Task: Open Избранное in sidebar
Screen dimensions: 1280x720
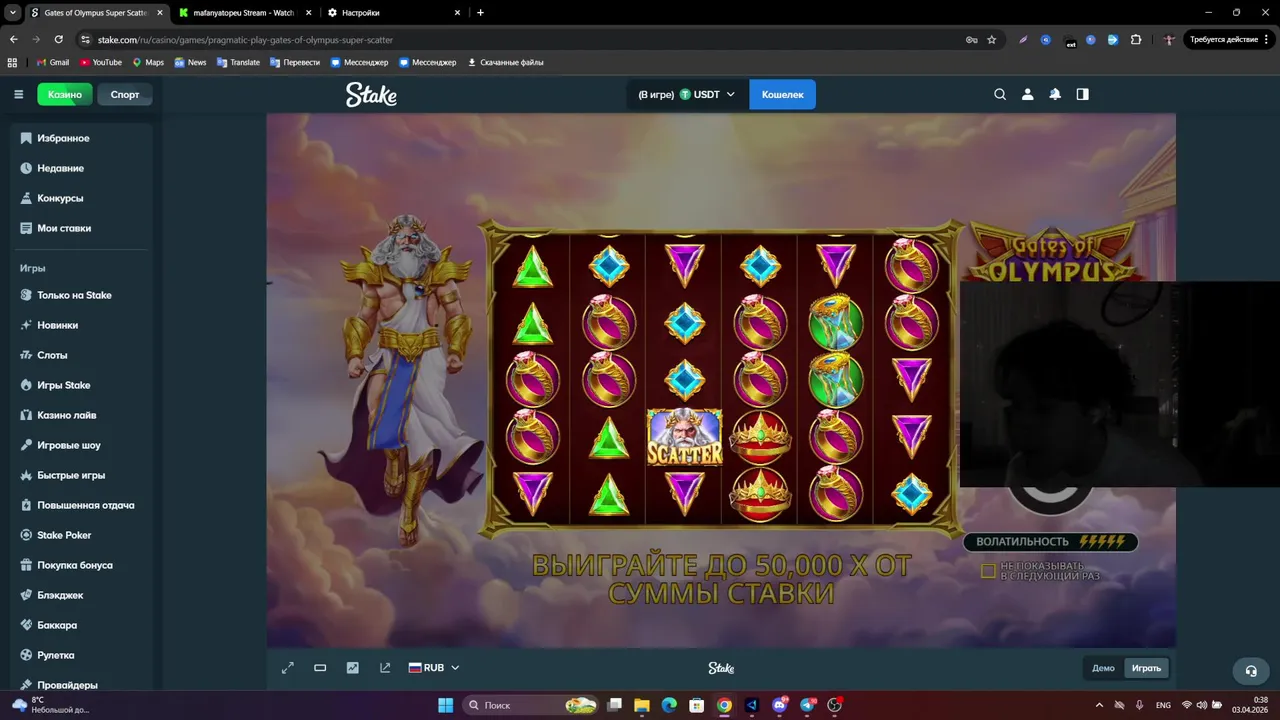Action: tap(82, 138)
